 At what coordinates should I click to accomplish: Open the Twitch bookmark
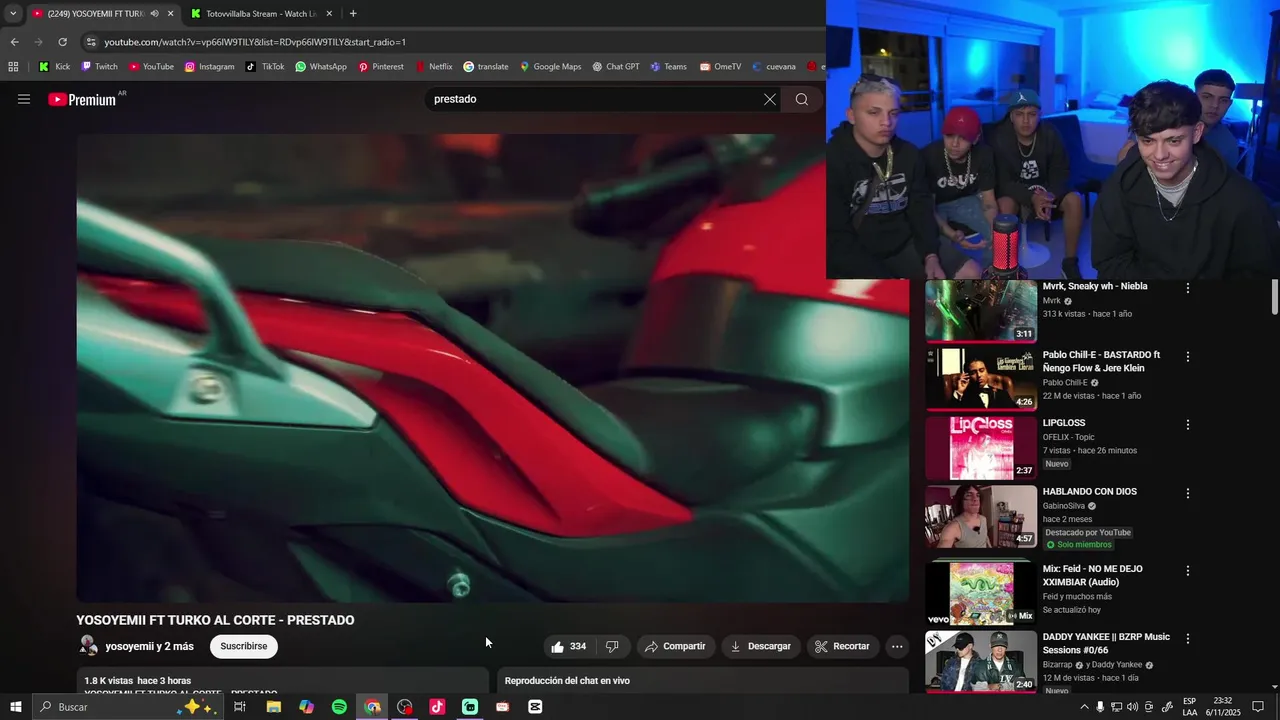(99, 67)
